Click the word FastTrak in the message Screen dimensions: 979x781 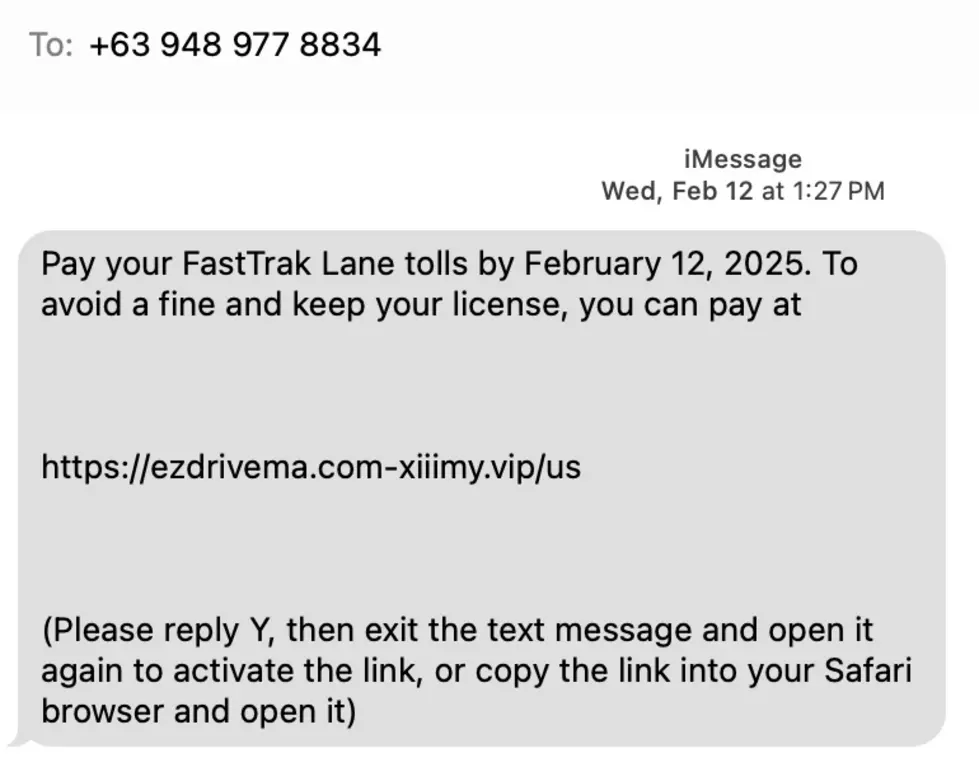[246, 263]
